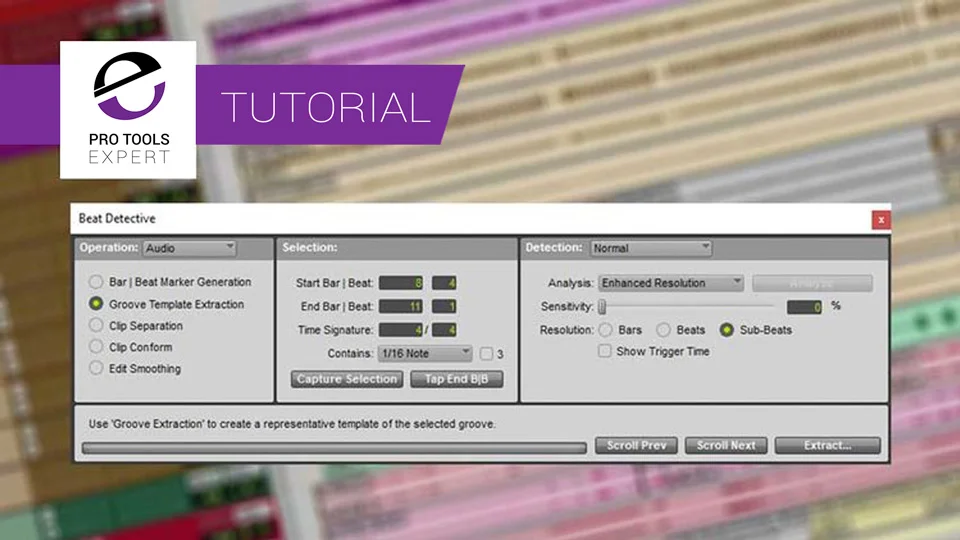960x540 pixels.
Task: Click the Tap End B|B button
Action: tap(457, 379)
